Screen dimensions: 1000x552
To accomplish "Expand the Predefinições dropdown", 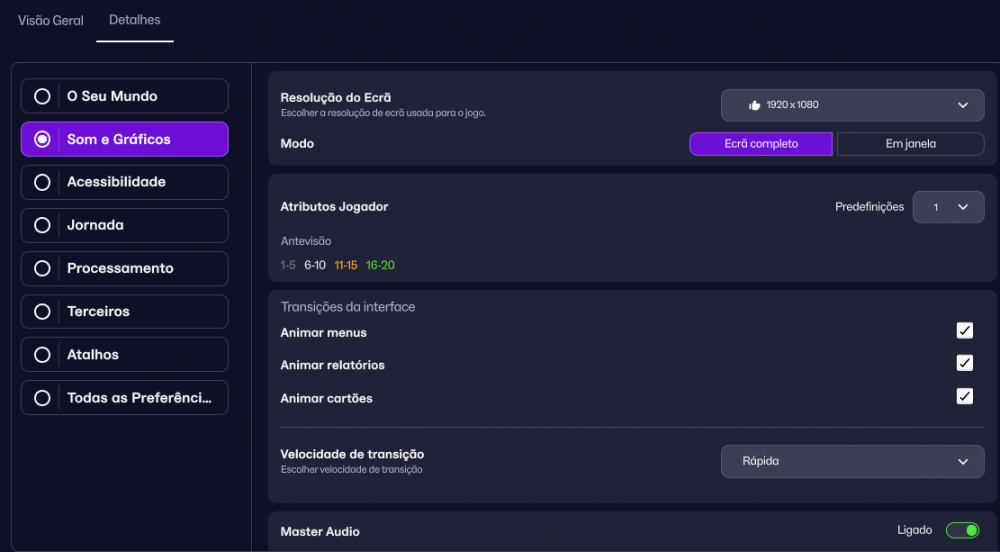I will pos(948,207).
